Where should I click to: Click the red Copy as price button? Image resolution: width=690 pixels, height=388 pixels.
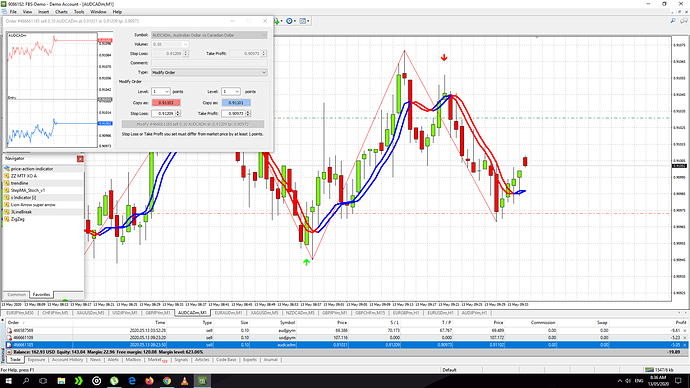click(x=166, y=102)
